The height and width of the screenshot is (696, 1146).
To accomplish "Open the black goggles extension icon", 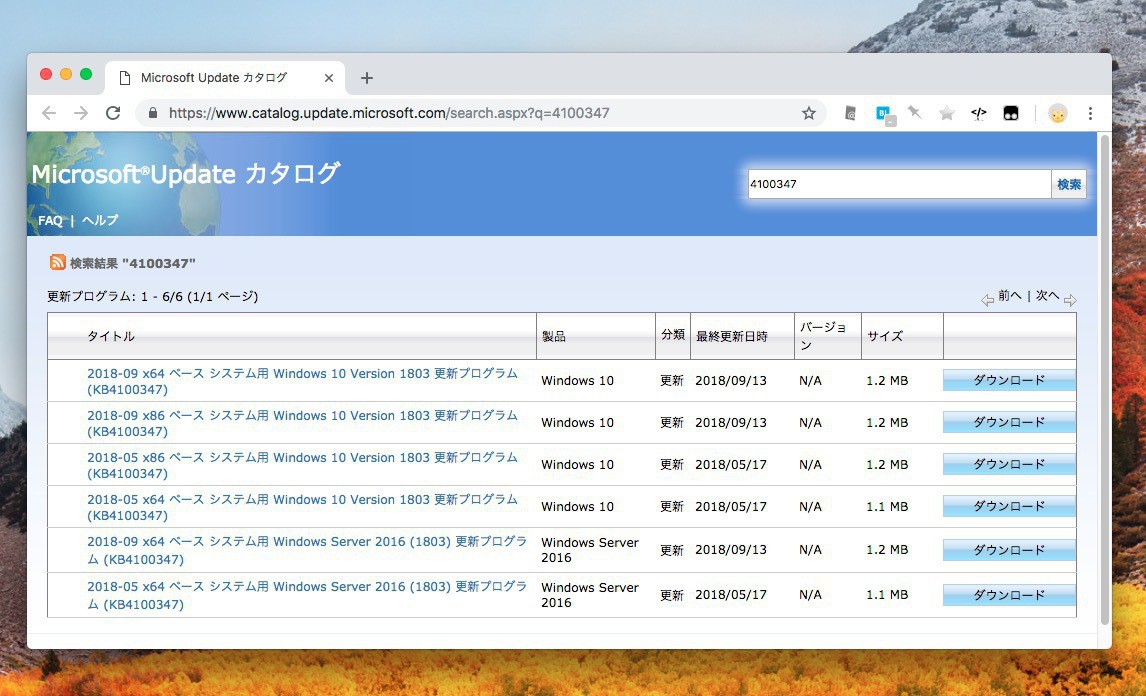I will (x=1011, y=113).
